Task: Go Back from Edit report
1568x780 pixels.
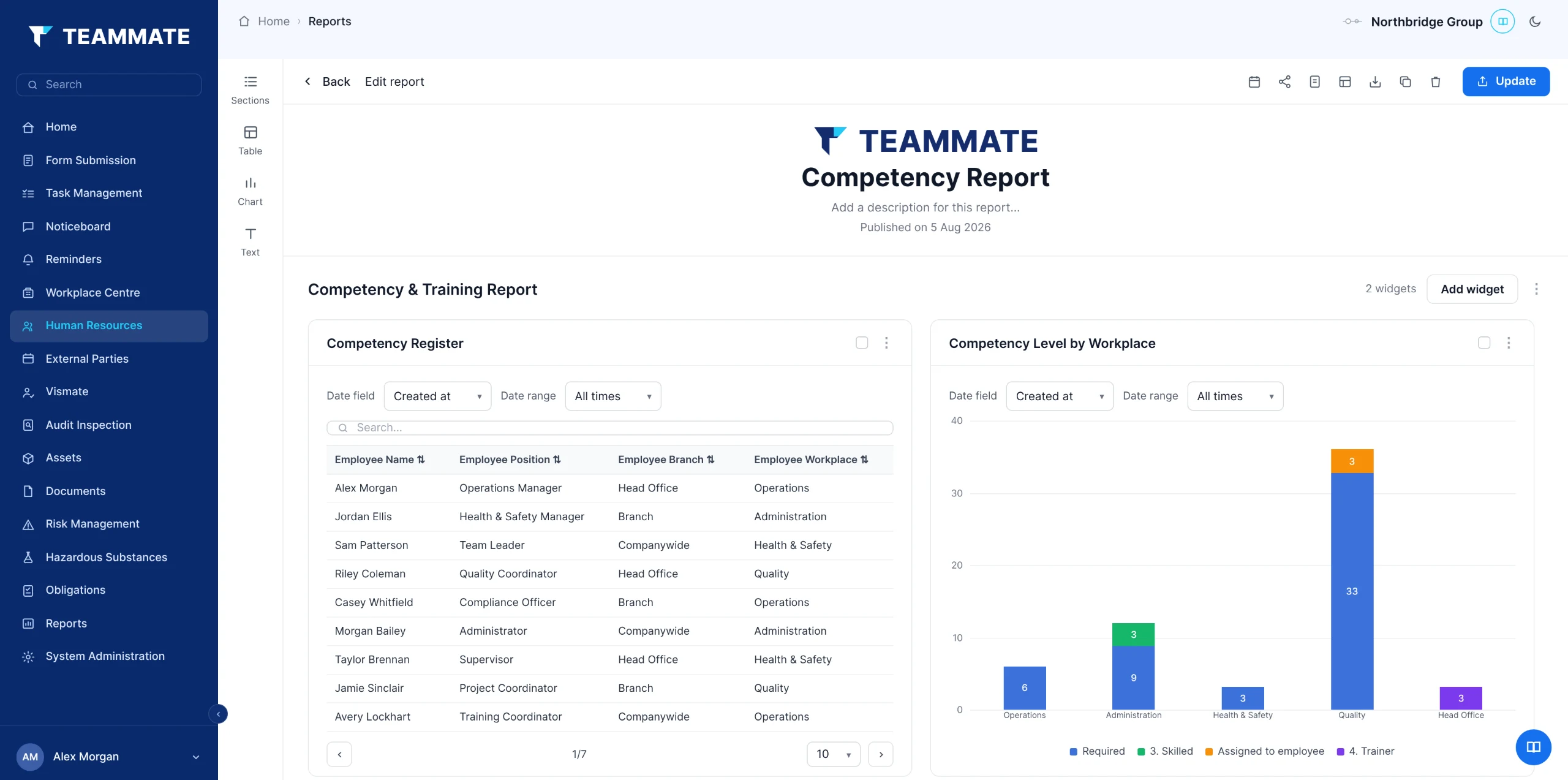Action: 328,81
